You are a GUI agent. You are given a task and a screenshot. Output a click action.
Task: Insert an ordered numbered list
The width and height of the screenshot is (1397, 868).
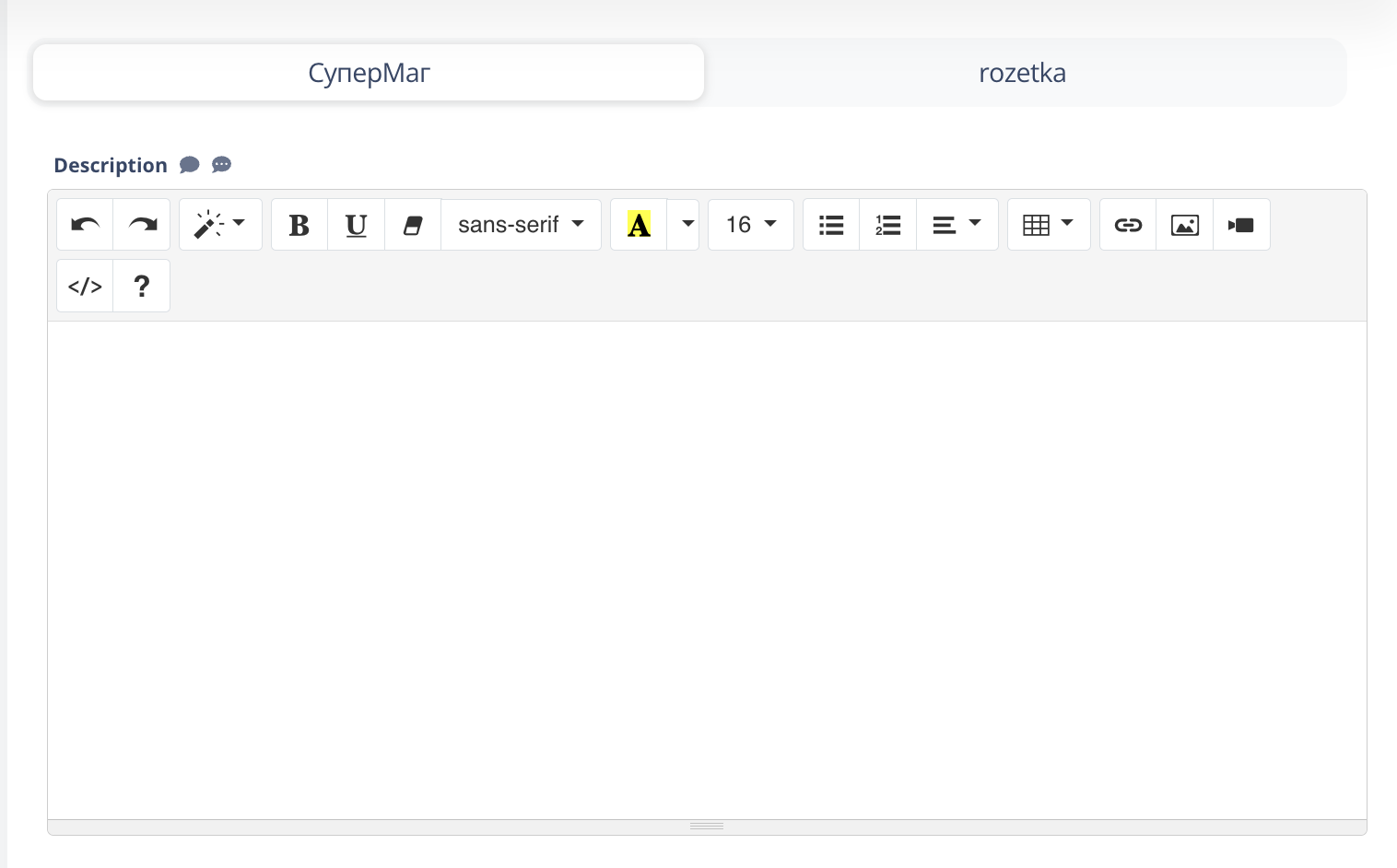(x=887, y=225)
